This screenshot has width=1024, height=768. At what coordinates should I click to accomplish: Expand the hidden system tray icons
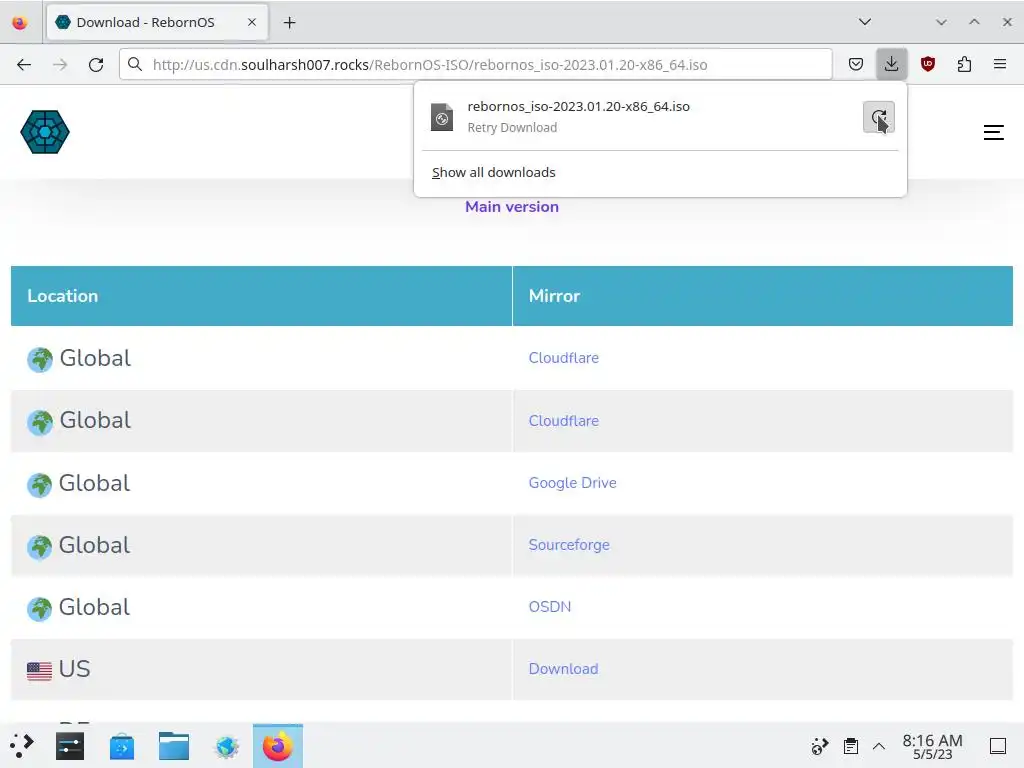pos(879,746)
